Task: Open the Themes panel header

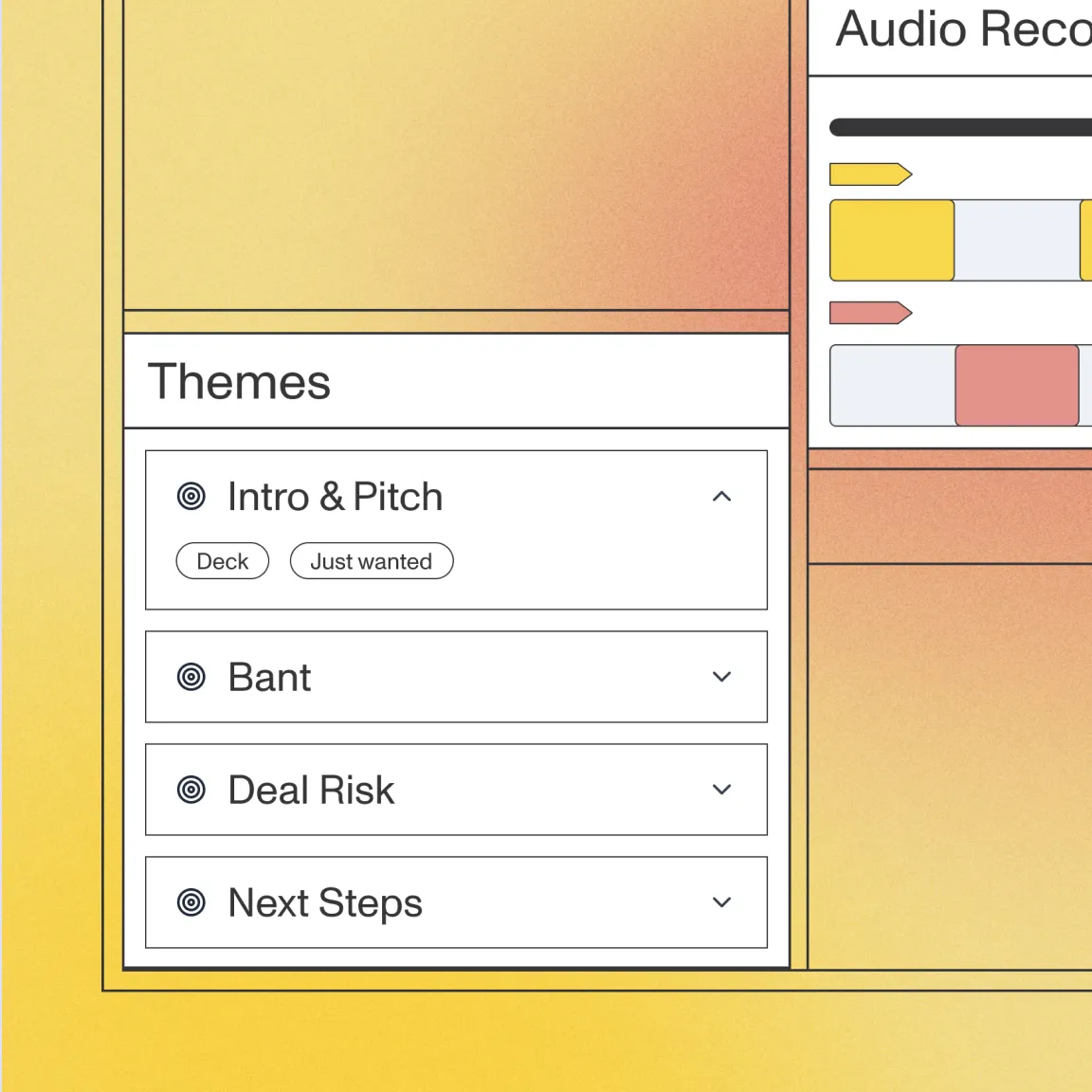Action: pos(239,381)
